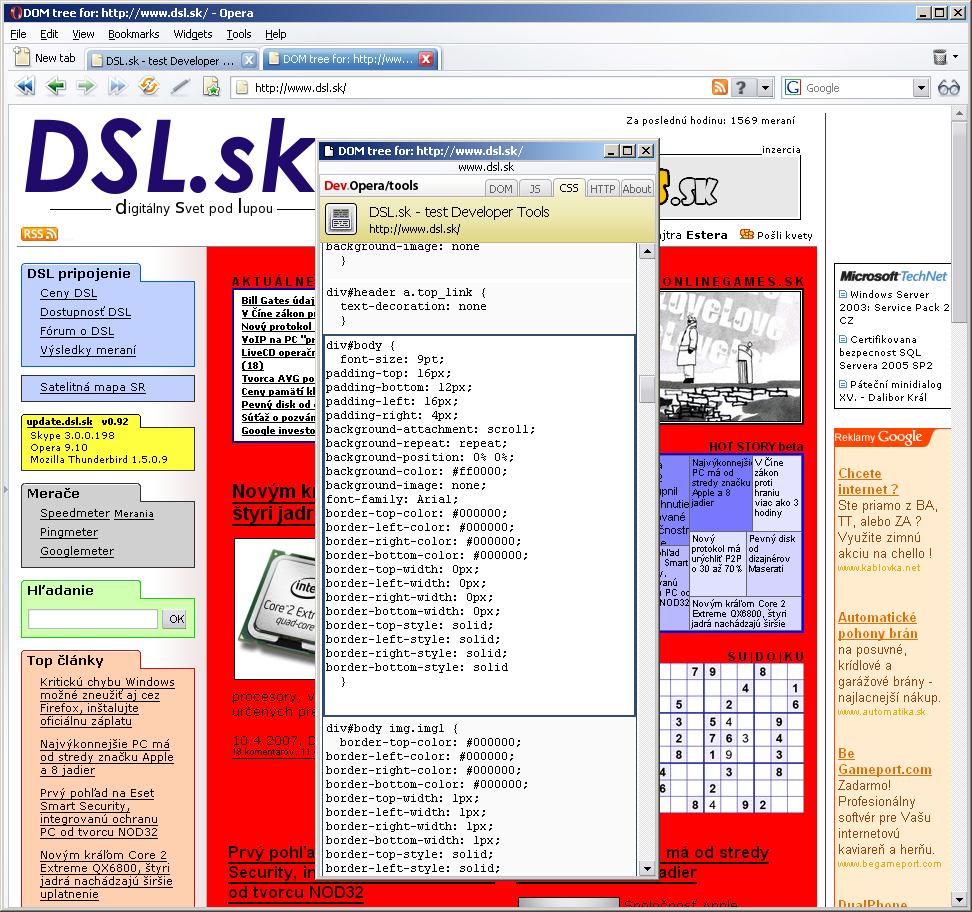The height and width of the screenshot is (912, 972).
Task: Click the CSS panel scrollbar thumb
Action: (647, 389)
